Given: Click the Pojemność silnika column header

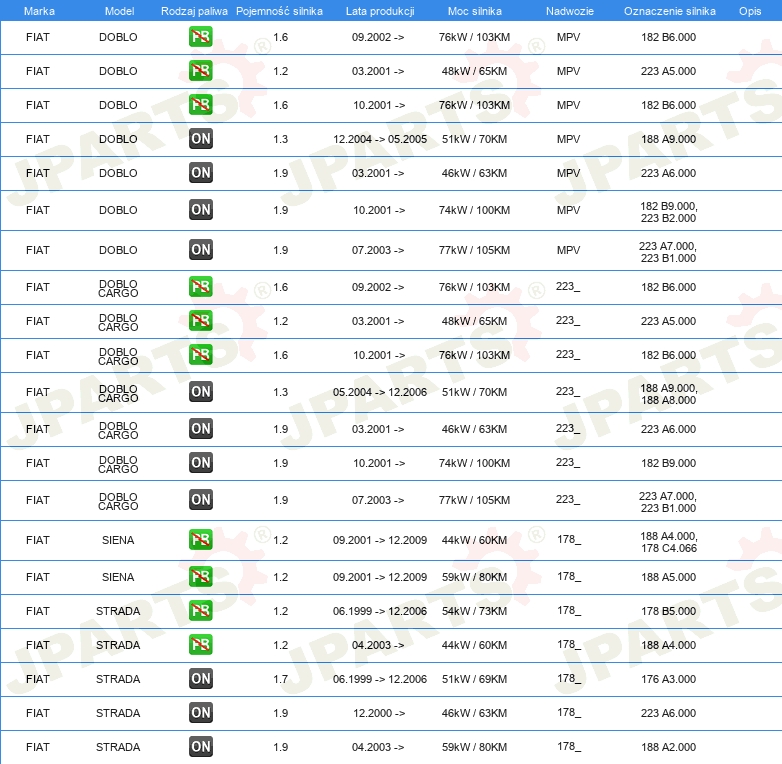Looking at the screenshot, I should click(x=279, y=11).
